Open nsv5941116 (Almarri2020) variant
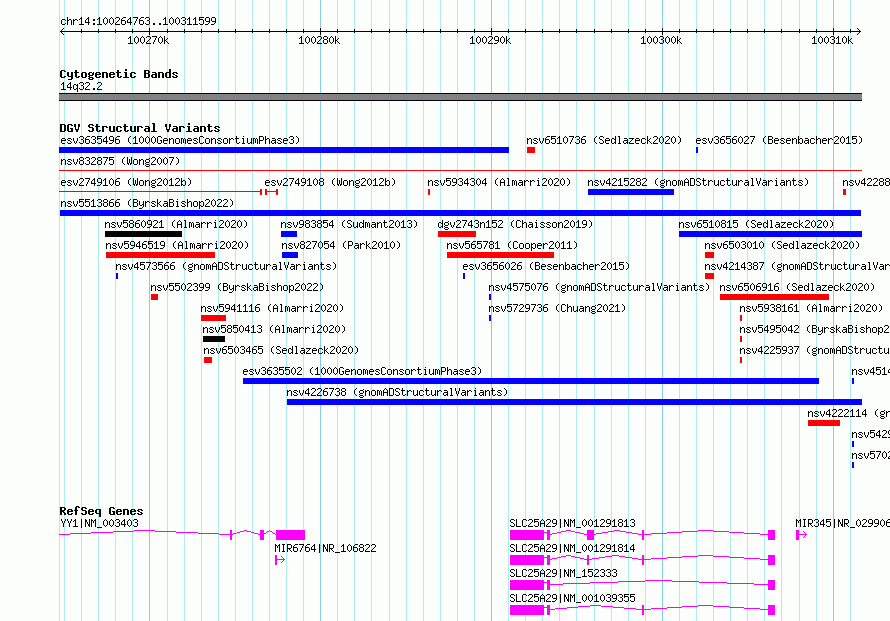 click(272, 308)
